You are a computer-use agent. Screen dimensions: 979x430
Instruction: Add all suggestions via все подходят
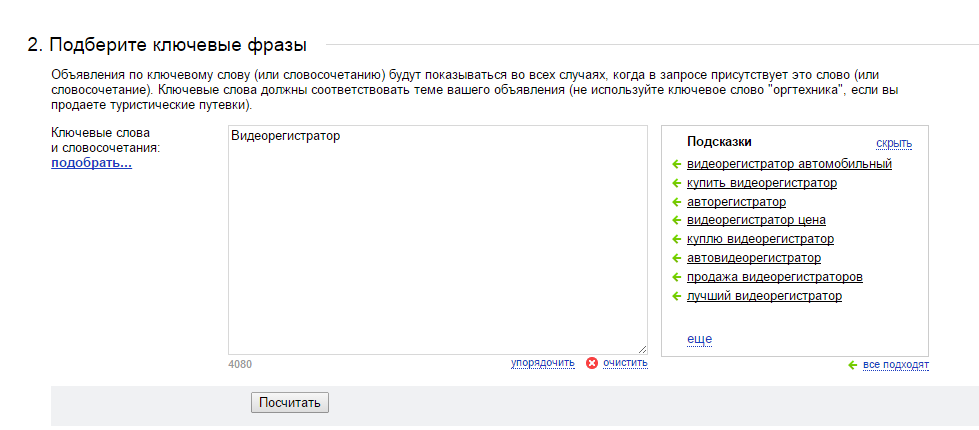pos(896,365)
